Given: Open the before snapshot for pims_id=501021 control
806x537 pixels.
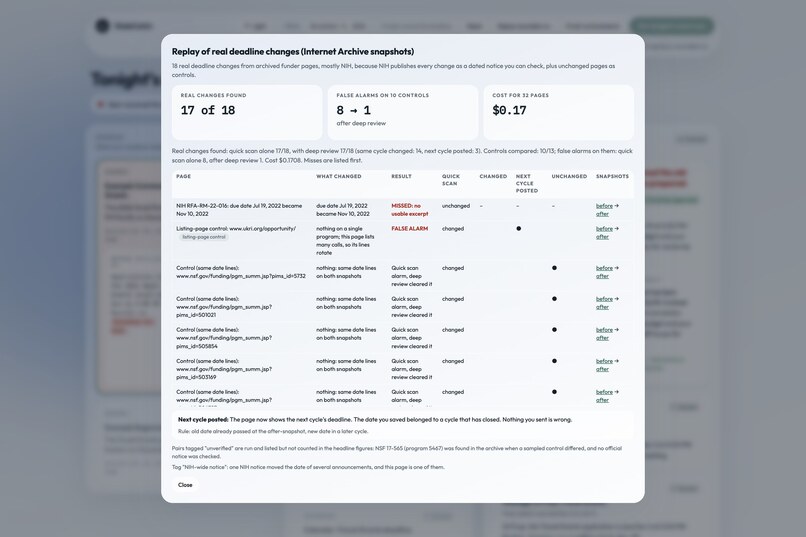Looking at the screenshot, I should [x=604, y=299].
